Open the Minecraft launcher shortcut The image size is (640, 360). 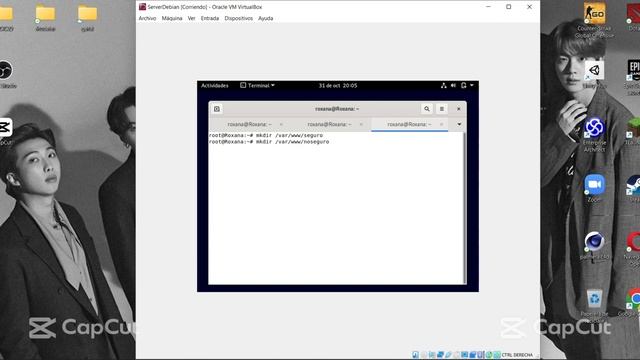click(x=633, y=131)
